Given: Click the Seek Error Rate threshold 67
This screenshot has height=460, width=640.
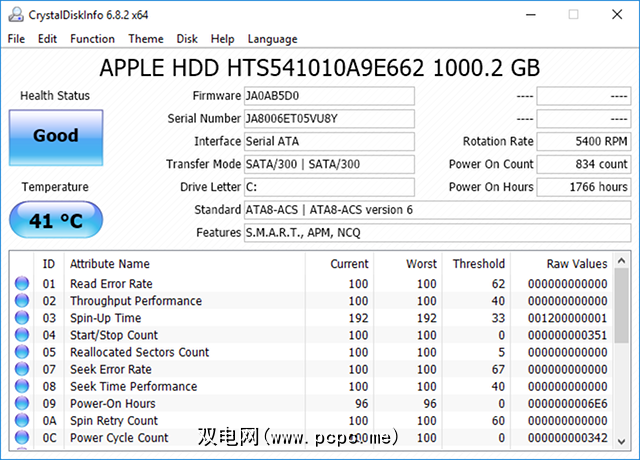Looking at the screenshot, I should [498, 369].
